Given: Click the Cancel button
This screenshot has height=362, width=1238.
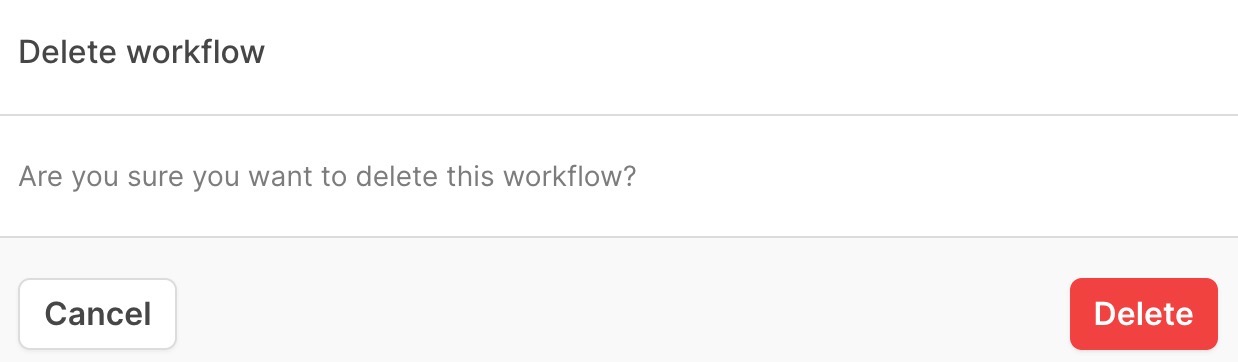Looking at the screenshot, I should click(98, 314).
